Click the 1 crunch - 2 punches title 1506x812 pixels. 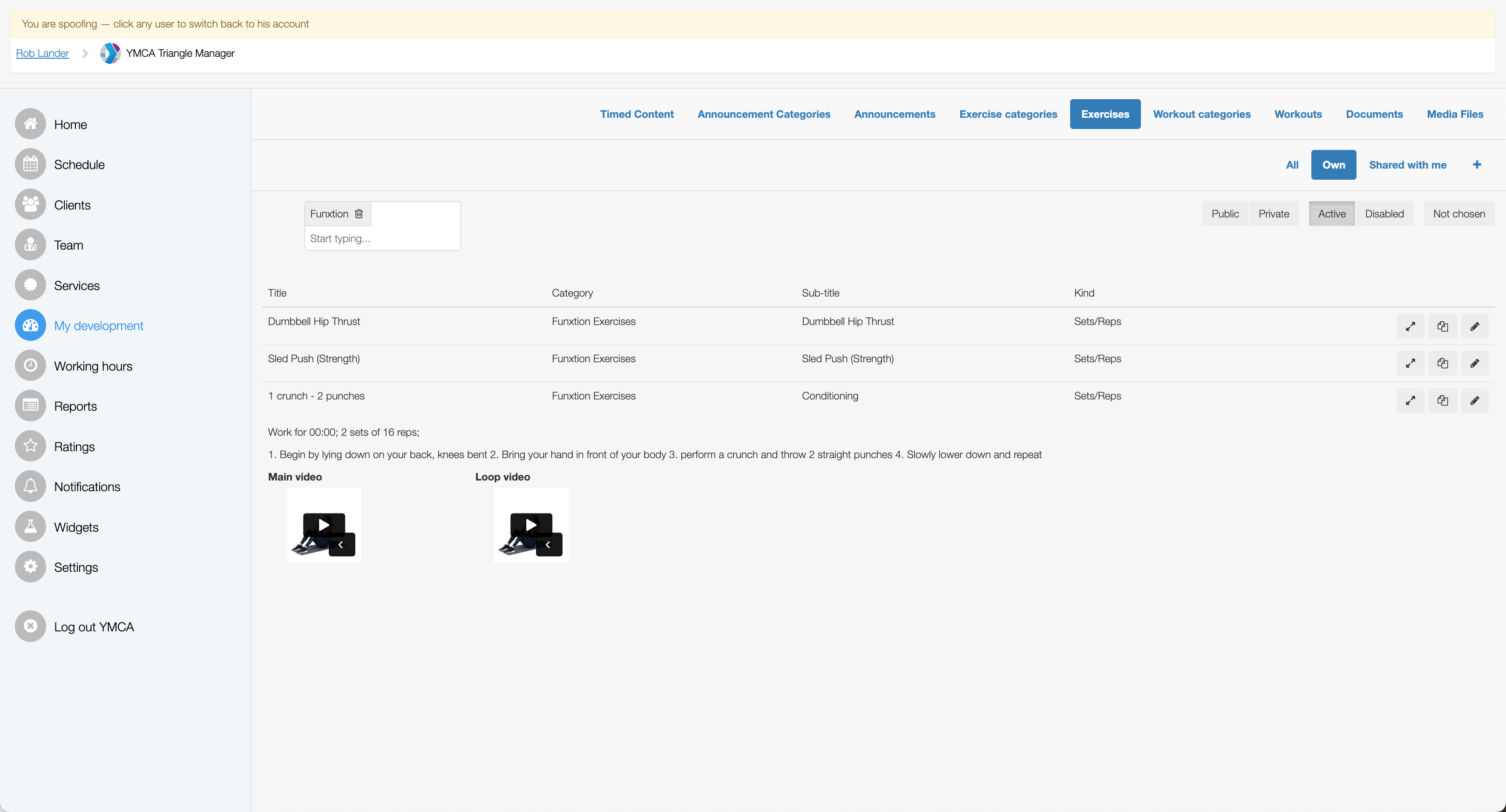(x=316, y=396)
